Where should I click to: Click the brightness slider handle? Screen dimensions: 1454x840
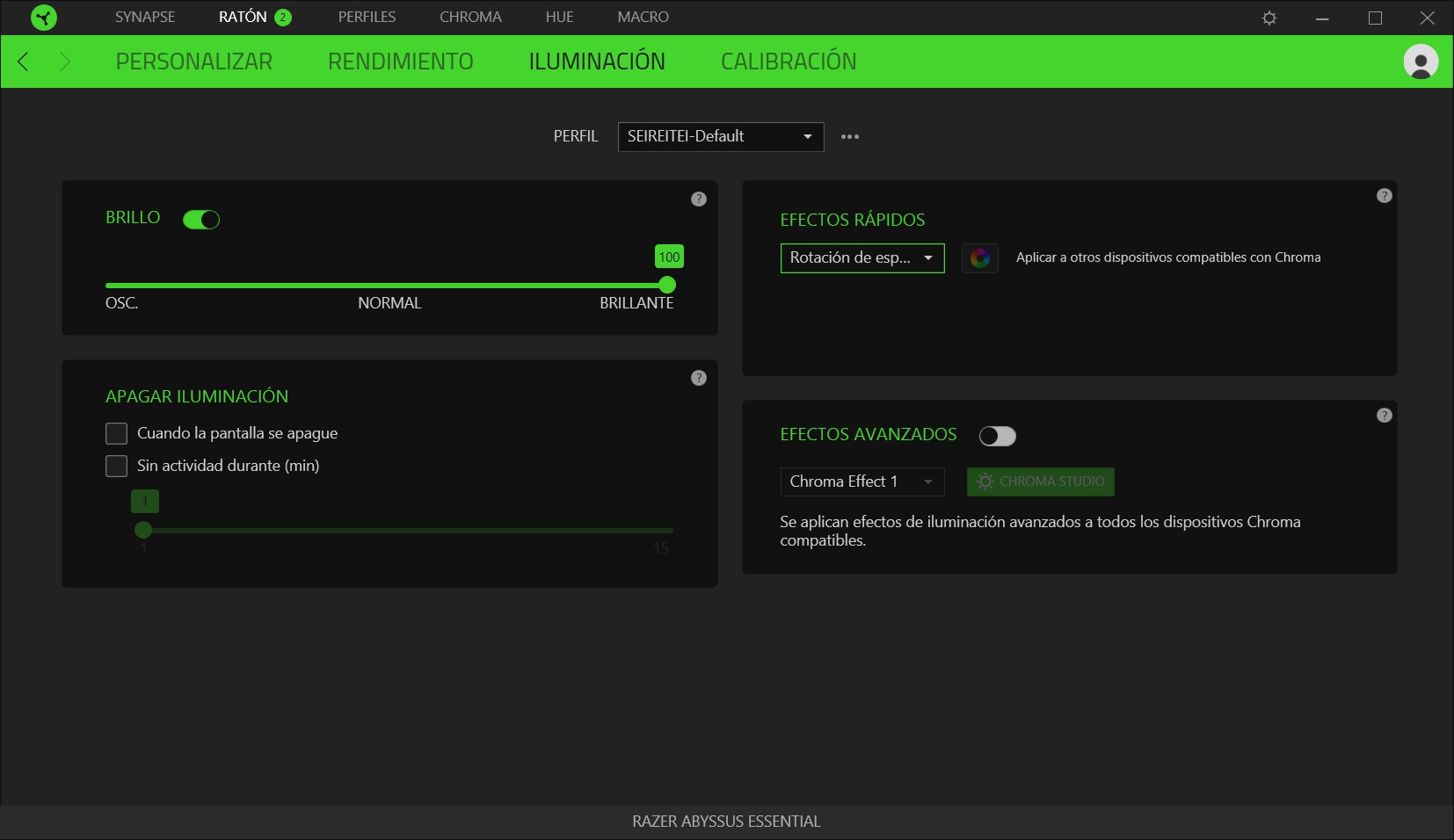click(x=667, y=285)
